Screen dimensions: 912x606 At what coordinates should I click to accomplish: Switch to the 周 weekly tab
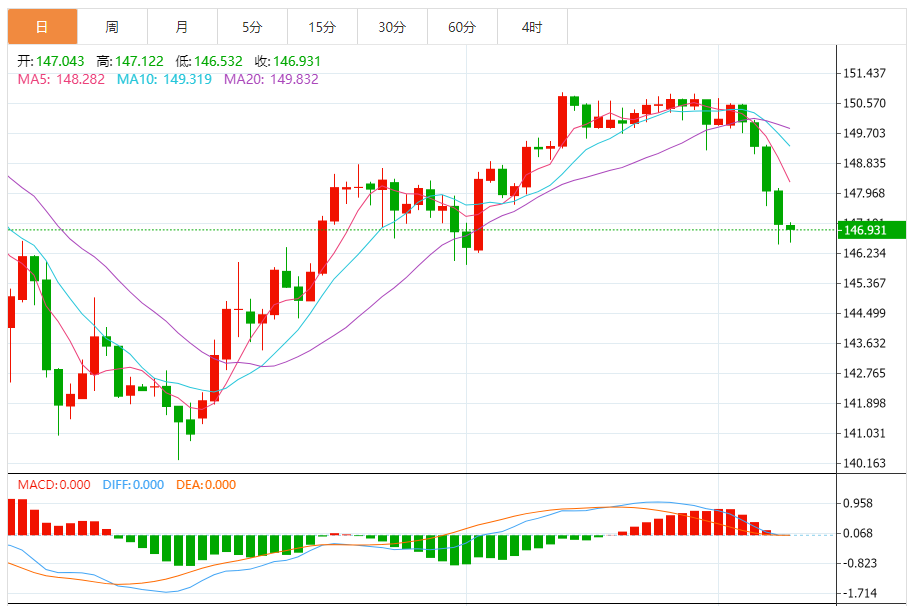112,27
